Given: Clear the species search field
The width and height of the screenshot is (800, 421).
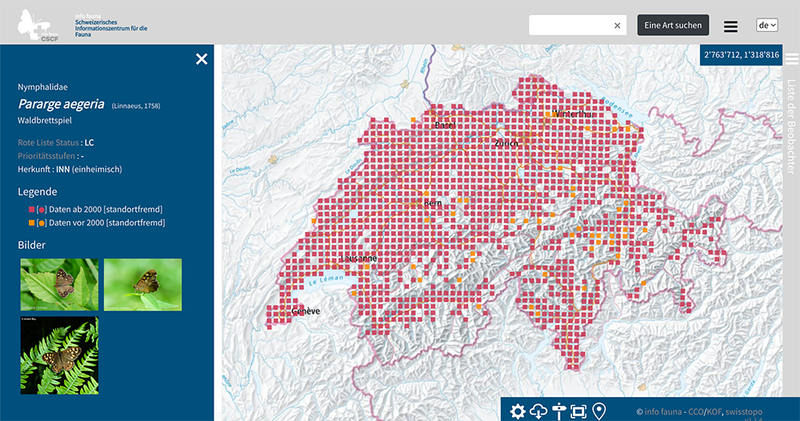Looking at the screenshot, I should (x=617, y=25).
